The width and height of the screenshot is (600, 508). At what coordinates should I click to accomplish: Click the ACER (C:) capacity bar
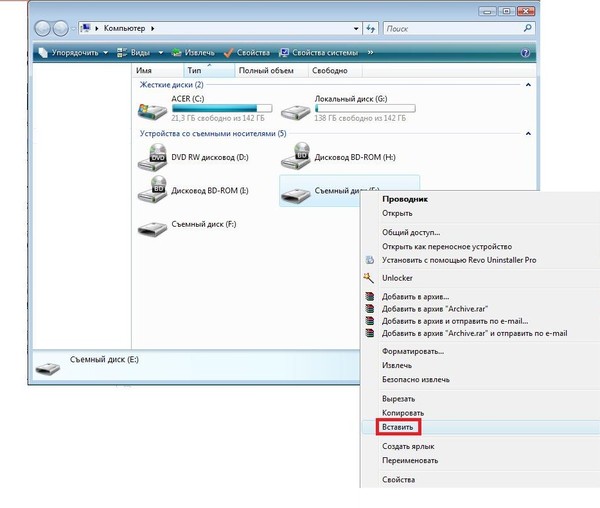222,108
